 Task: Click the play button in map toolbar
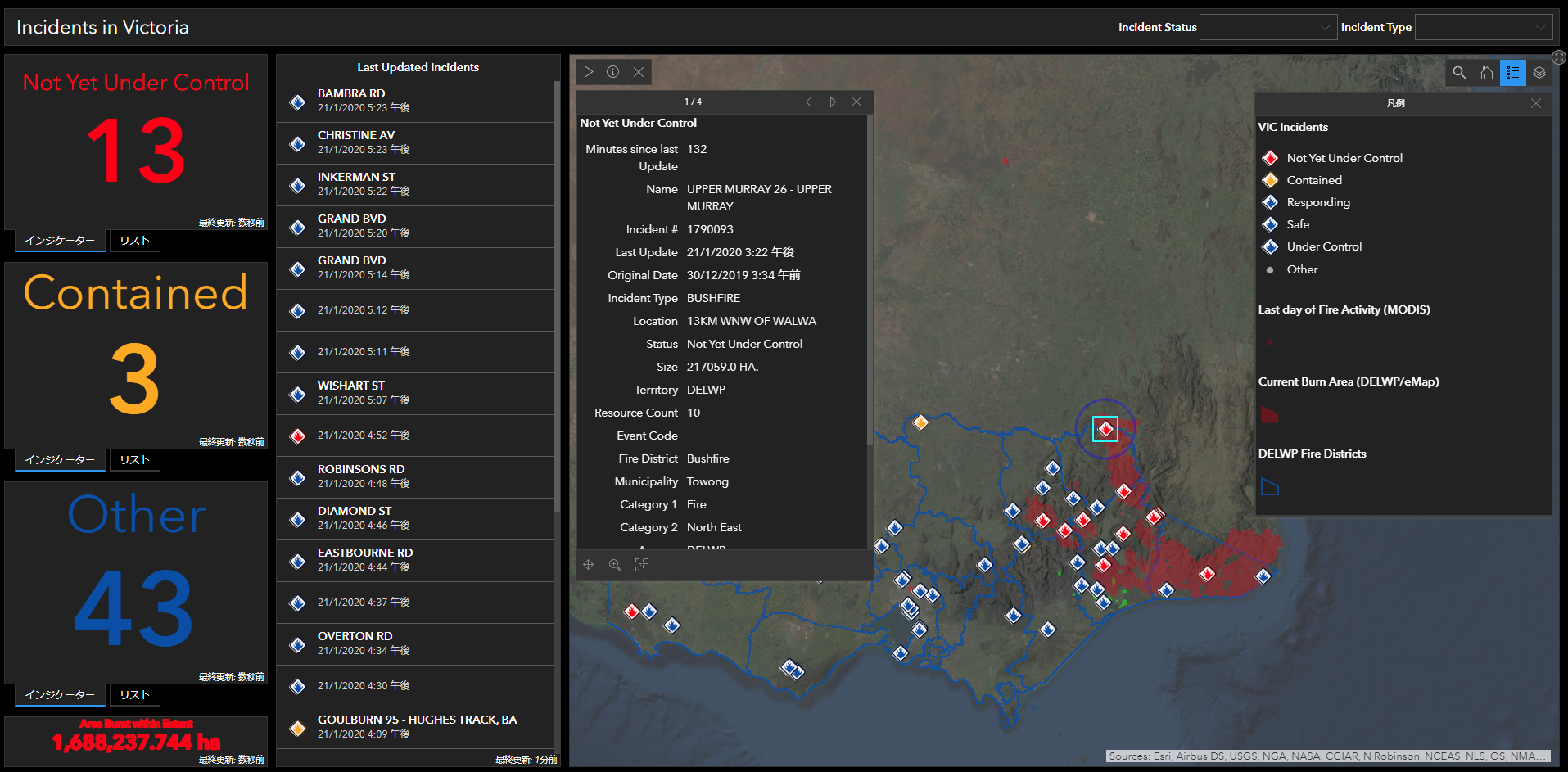click(x=588, y=72)
